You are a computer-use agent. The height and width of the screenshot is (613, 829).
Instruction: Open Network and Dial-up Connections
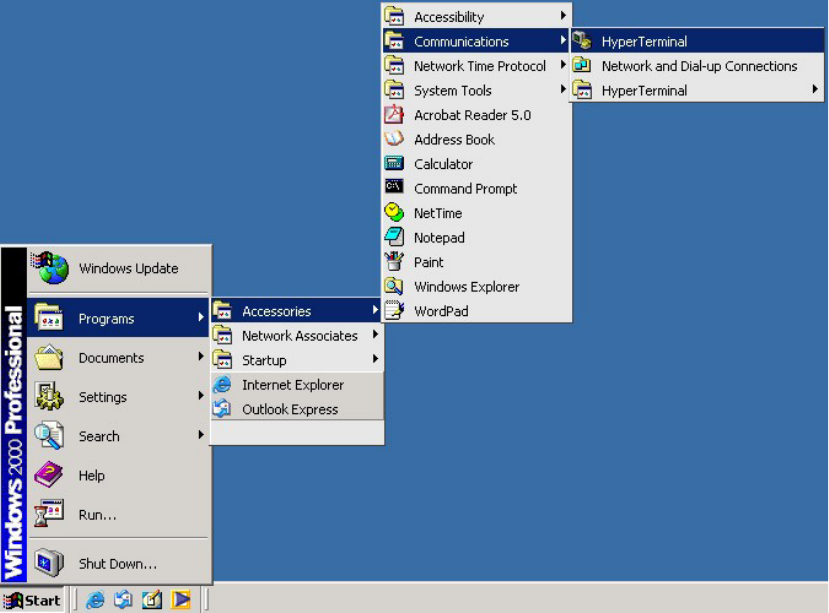click(697, 66)
